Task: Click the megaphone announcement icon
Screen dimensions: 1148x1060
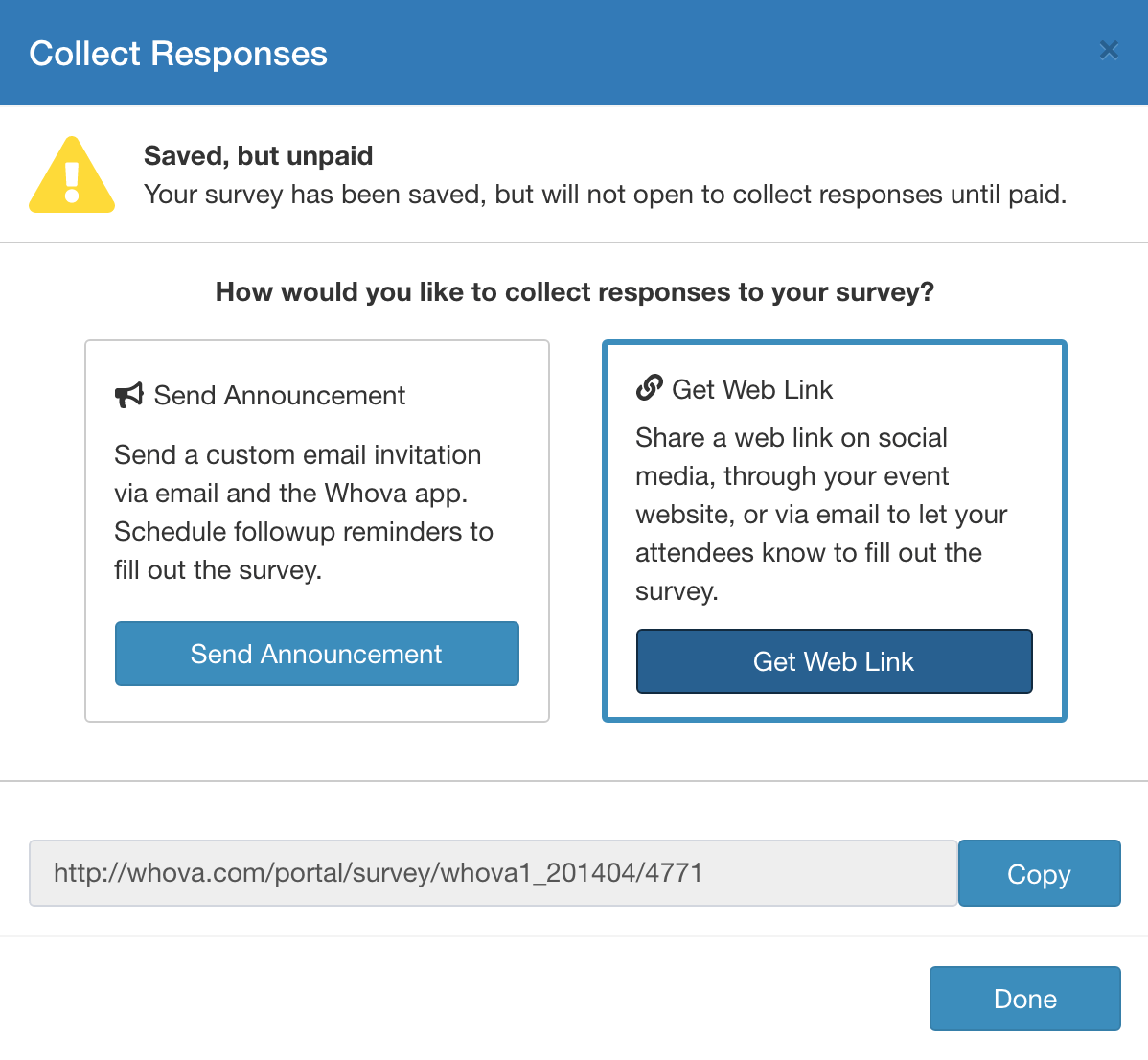Action: 129,395
